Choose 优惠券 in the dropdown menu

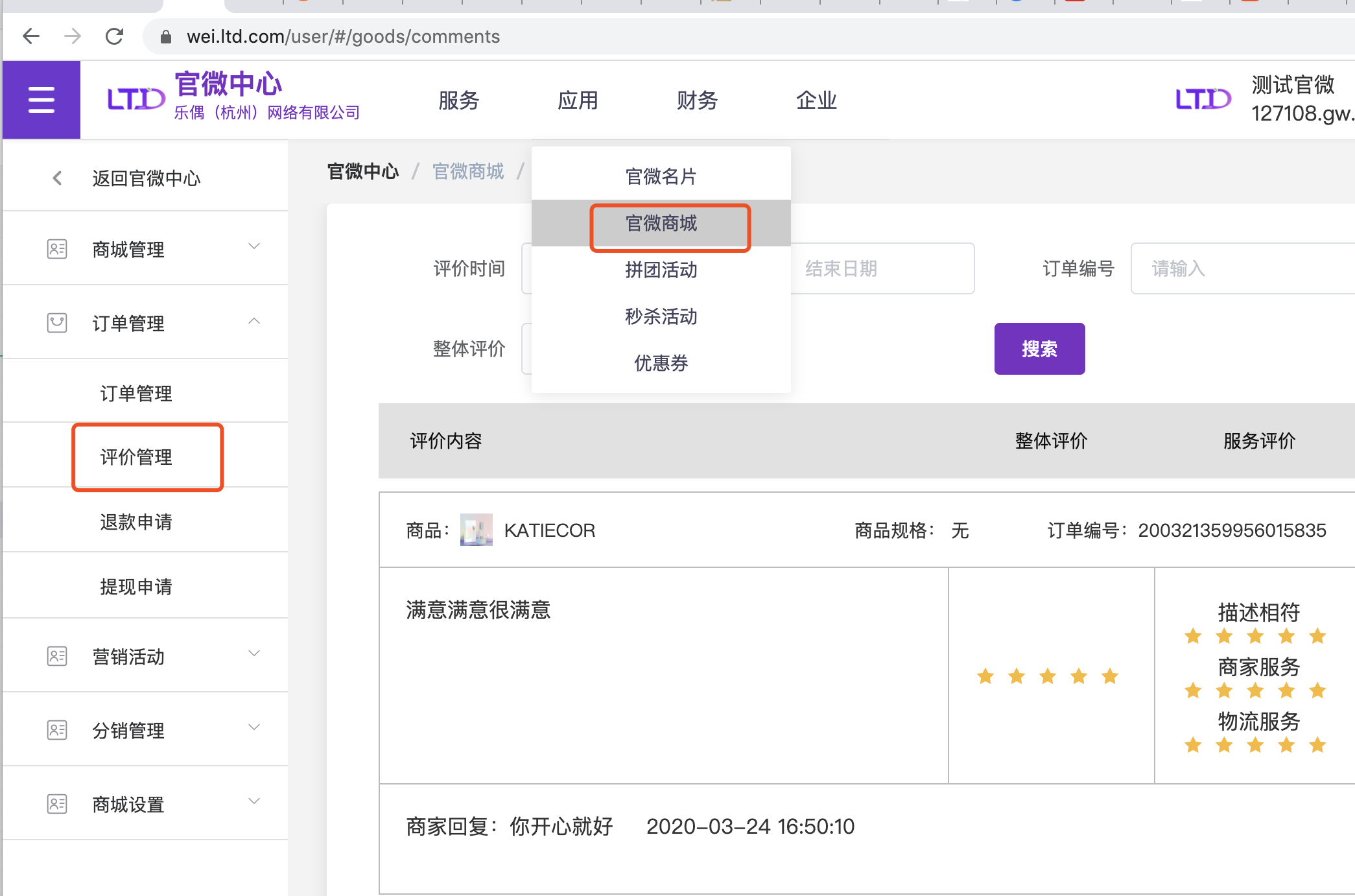pos(661,363)
